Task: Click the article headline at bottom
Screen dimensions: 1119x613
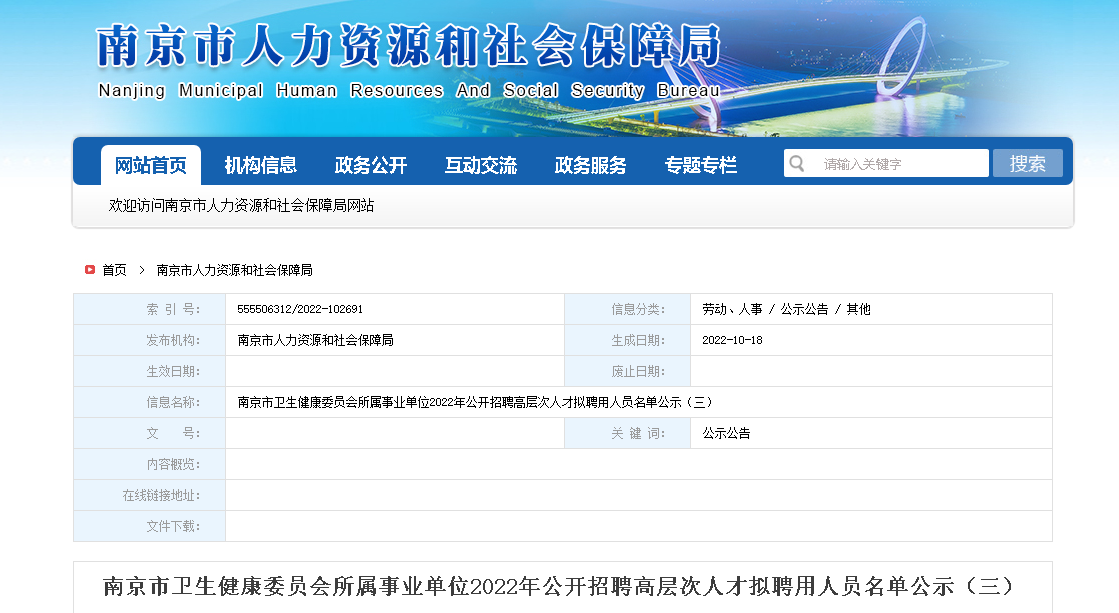Action: pyautogui.click(x=559, y=587)
